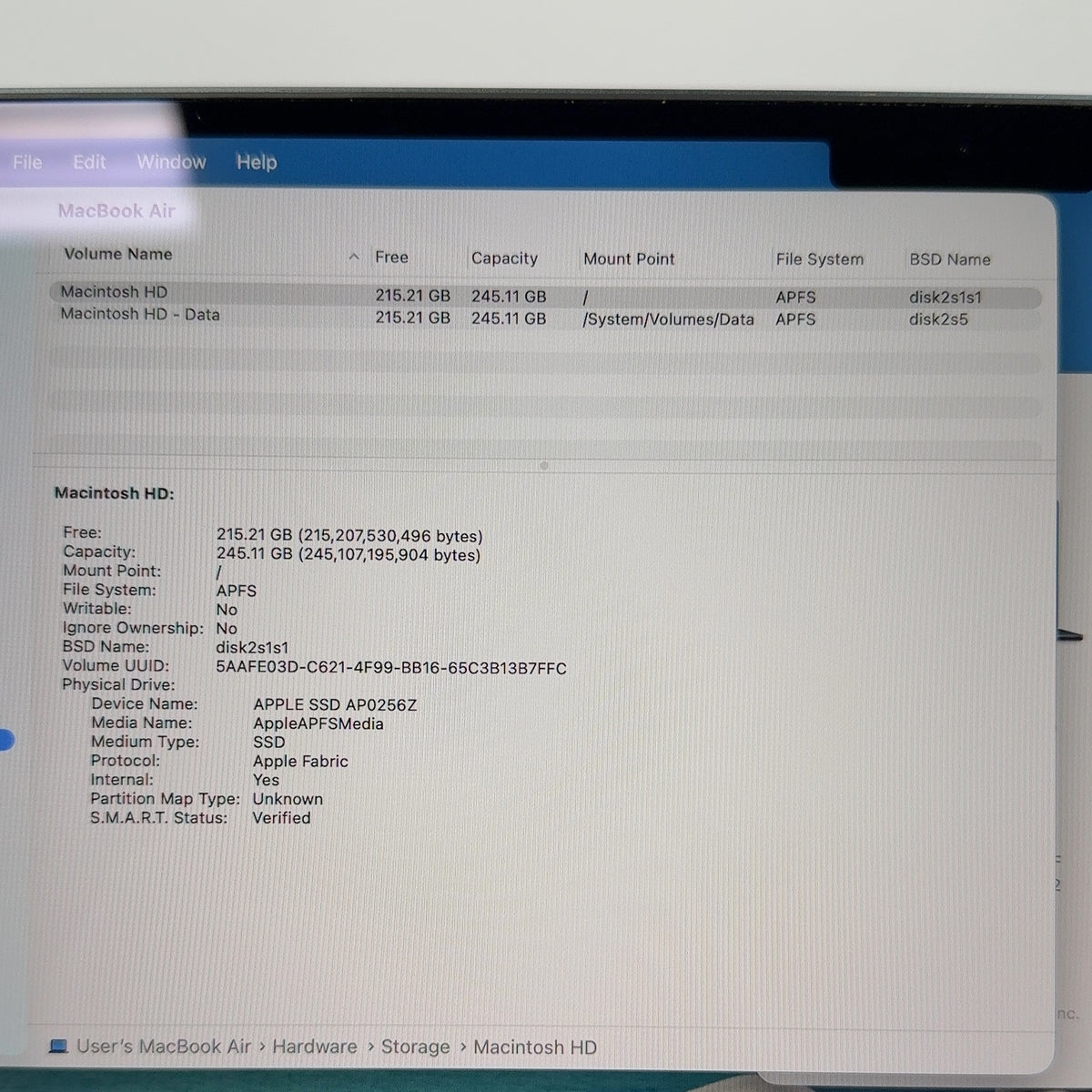Screen dimensions: 1092x1092
Task: Go to User's MacBook Air in path bar
Action: (x=163, y=1046)
